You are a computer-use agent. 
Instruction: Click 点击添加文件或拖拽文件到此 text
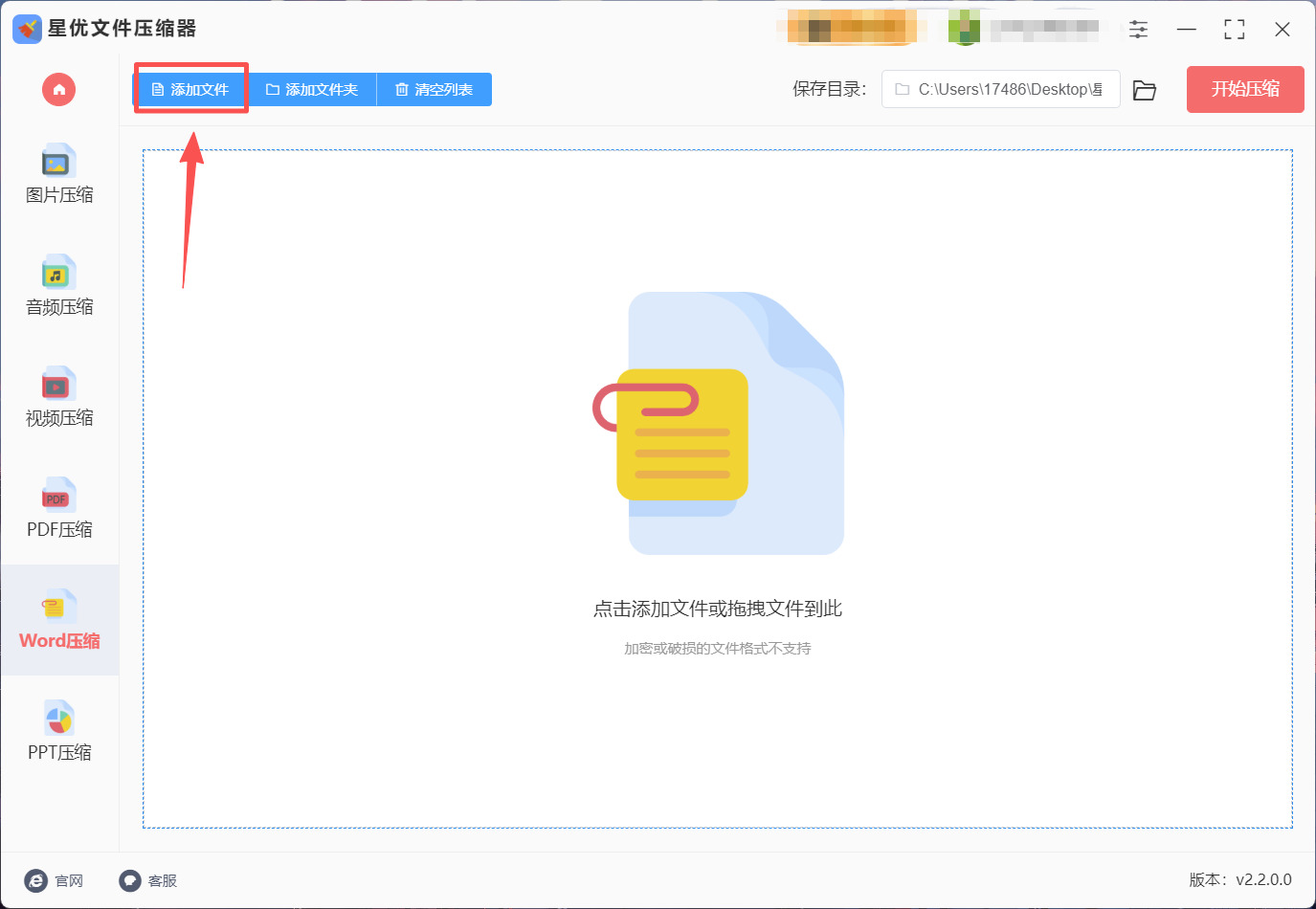[x=718, y=609]
